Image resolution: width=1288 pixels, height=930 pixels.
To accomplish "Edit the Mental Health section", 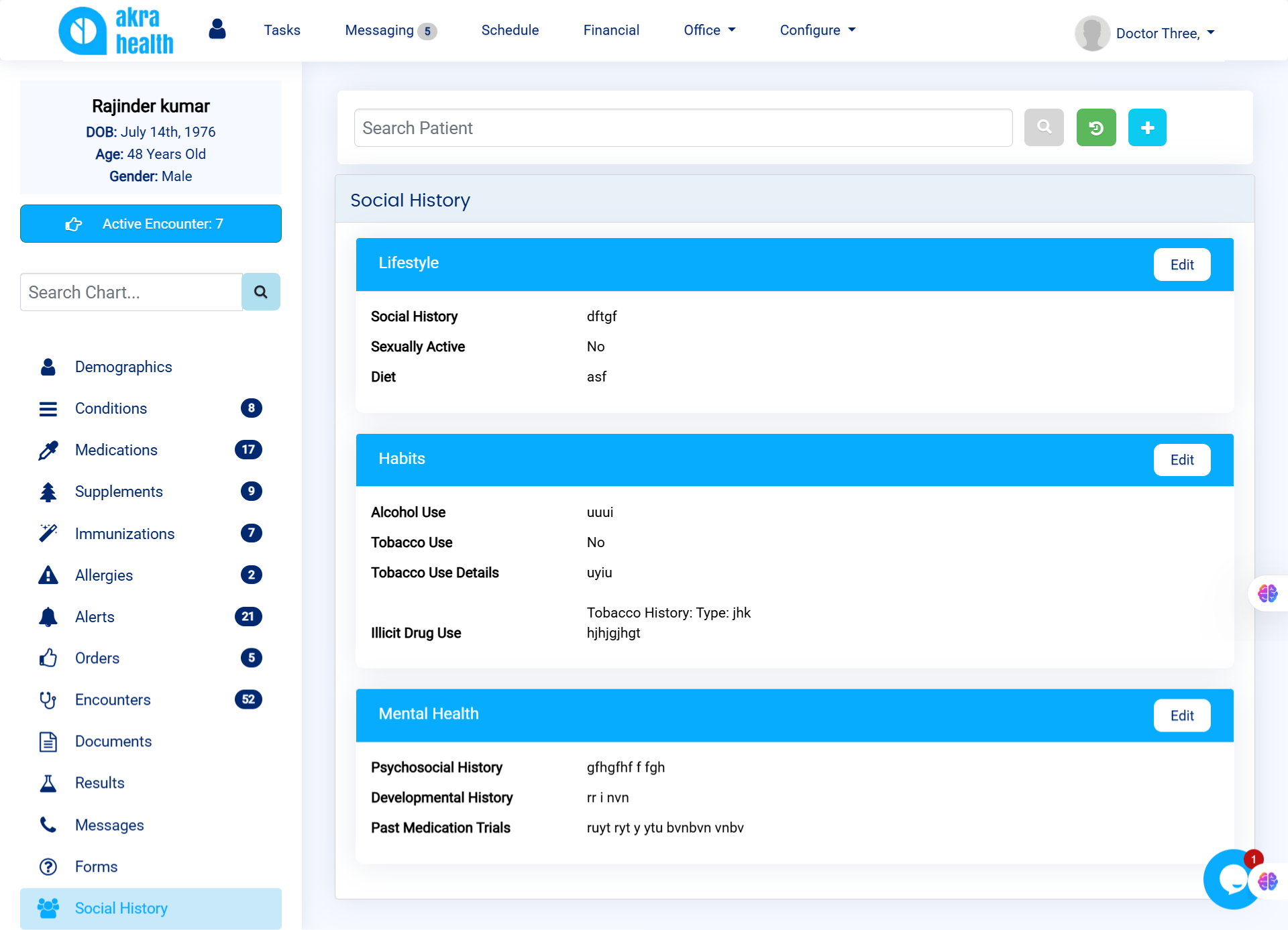I will tap(1181, 715).
